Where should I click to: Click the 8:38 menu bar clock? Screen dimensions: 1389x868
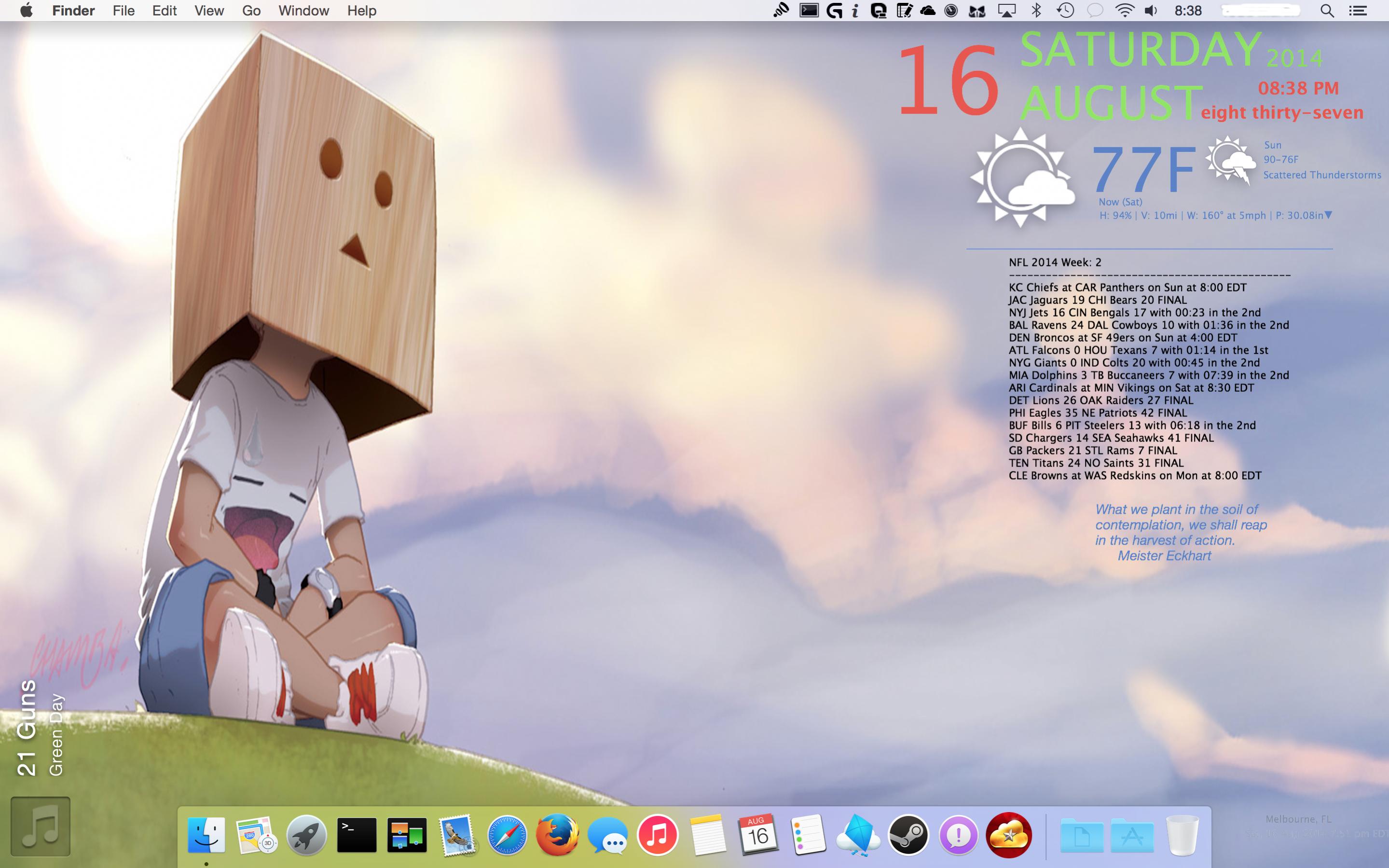[x=1187, y=10]
